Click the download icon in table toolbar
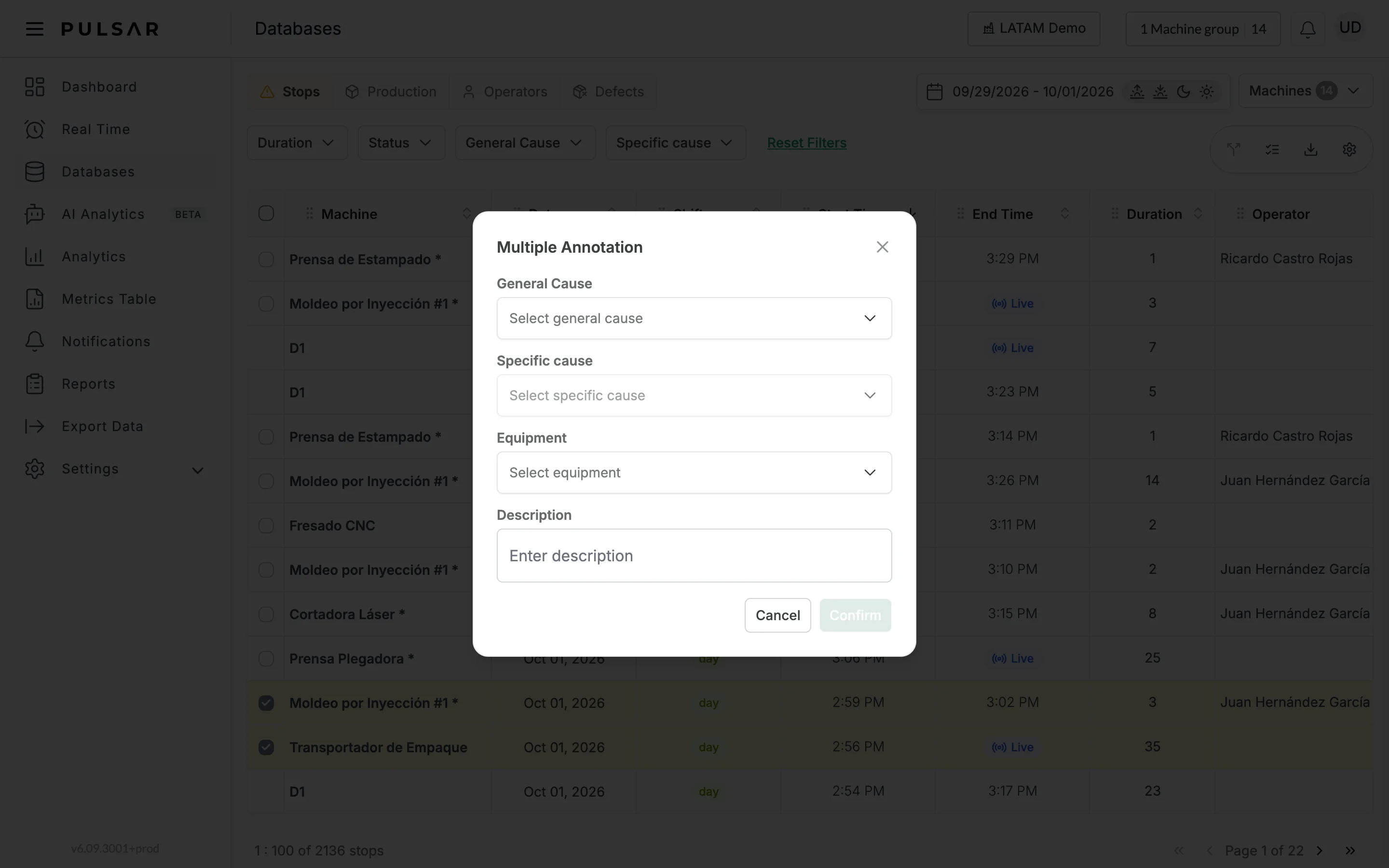Image resolution: width=1389 pixels, height=868 pixels. point(1310,149)
